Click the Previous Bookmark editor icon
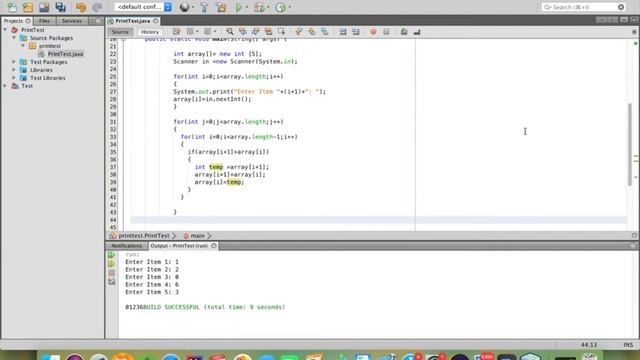The image size is (640, 360). click(299, 32)
